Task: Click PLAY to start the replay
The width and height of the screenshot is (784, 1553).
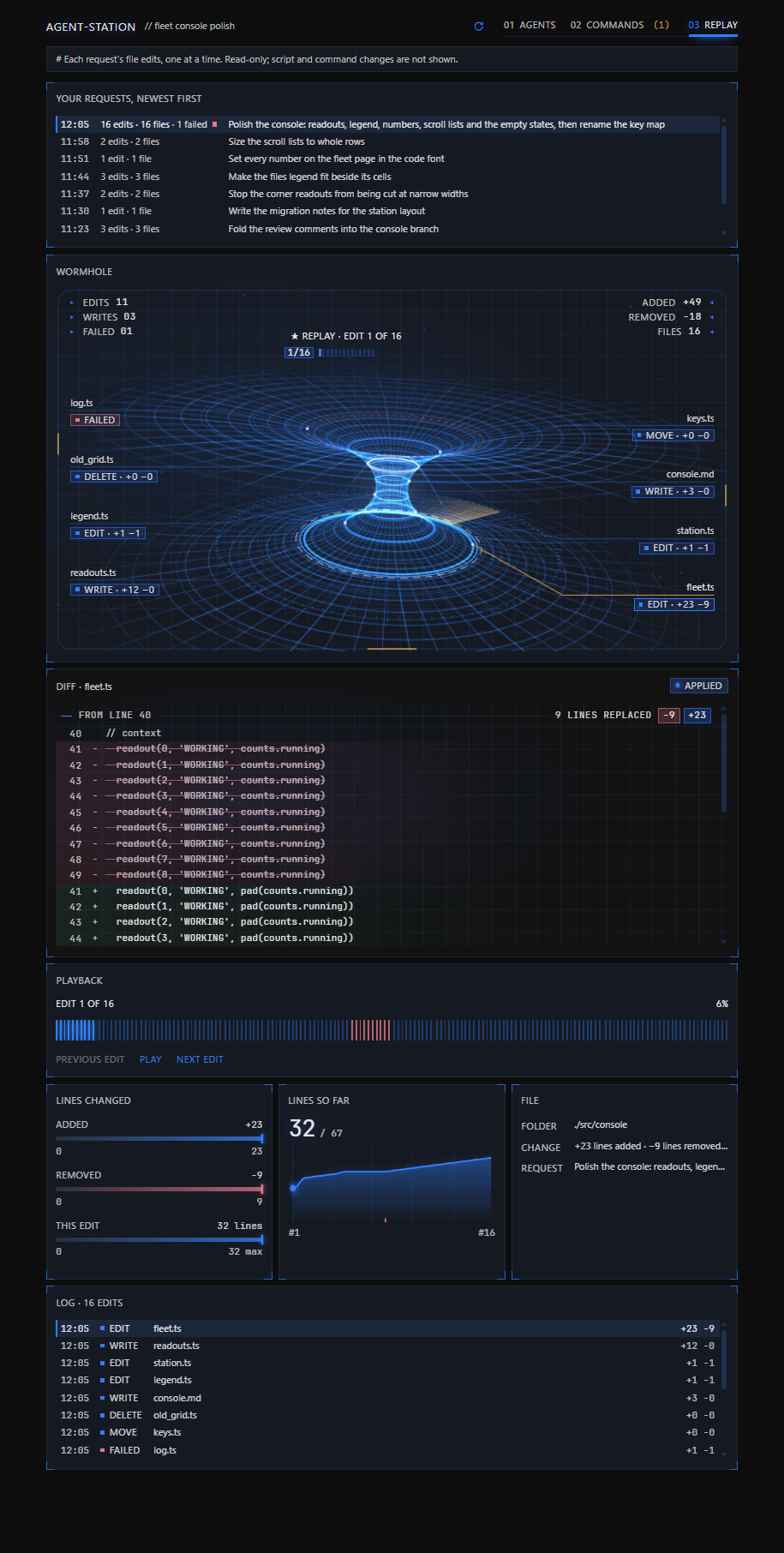Action: pyautogui.click(x=151, y=1059)
